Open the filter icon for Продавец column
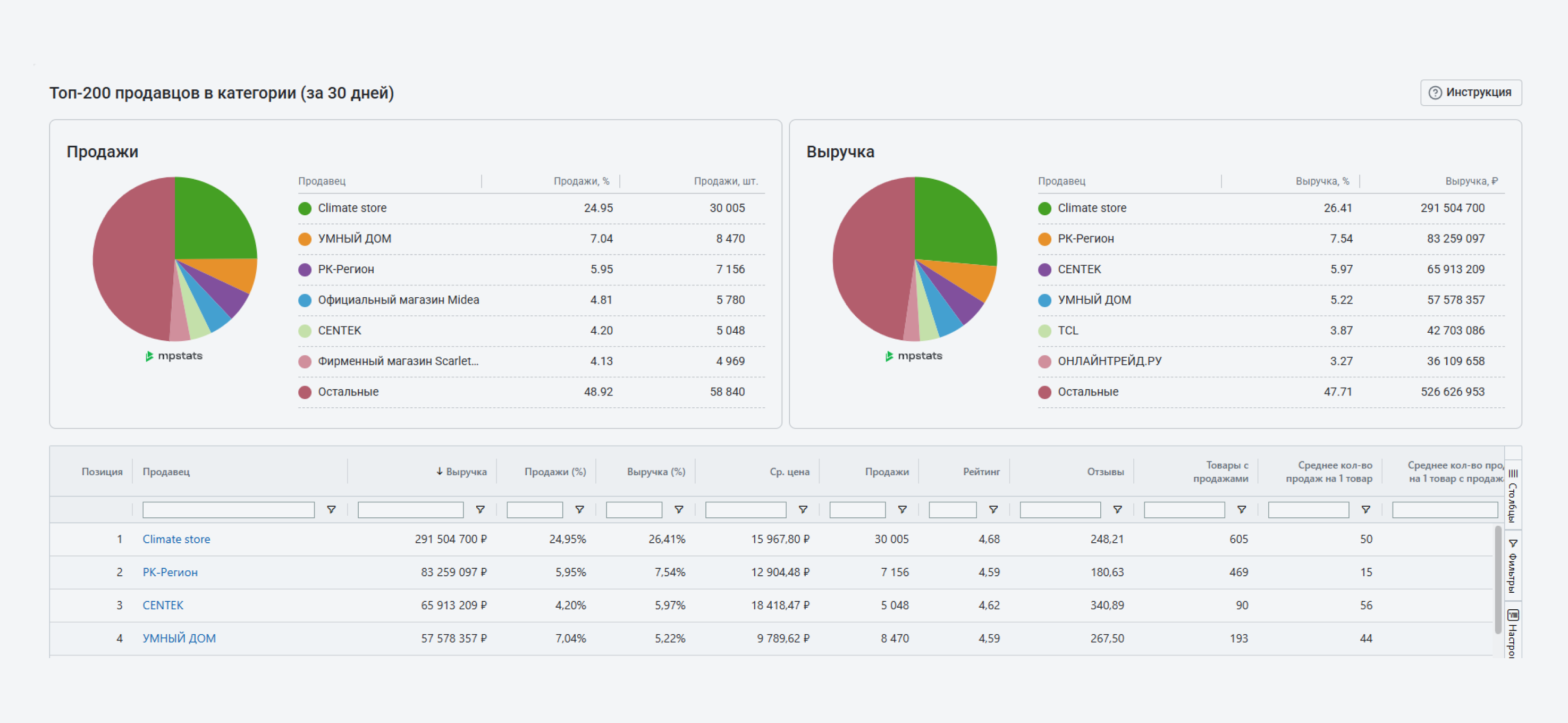 [331, 509]
